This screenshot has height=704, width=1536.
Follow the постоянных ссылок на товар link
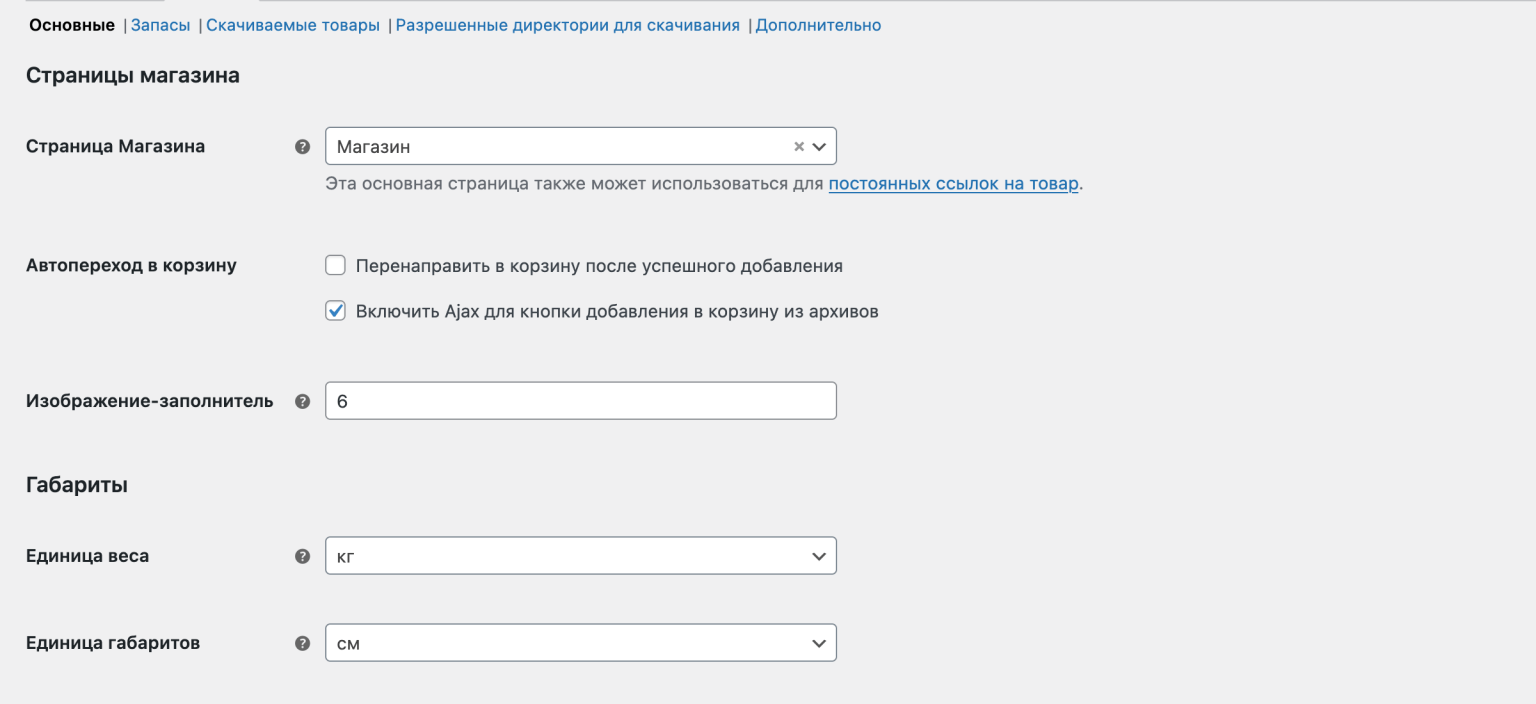(952, 184)
